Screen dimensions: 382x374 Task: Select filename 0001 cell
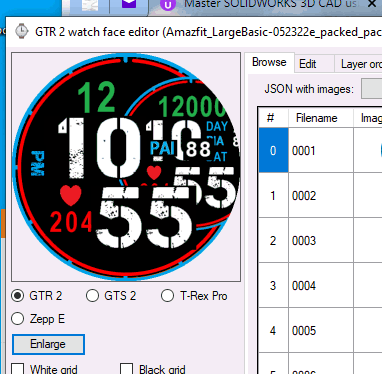click(320, 150)
